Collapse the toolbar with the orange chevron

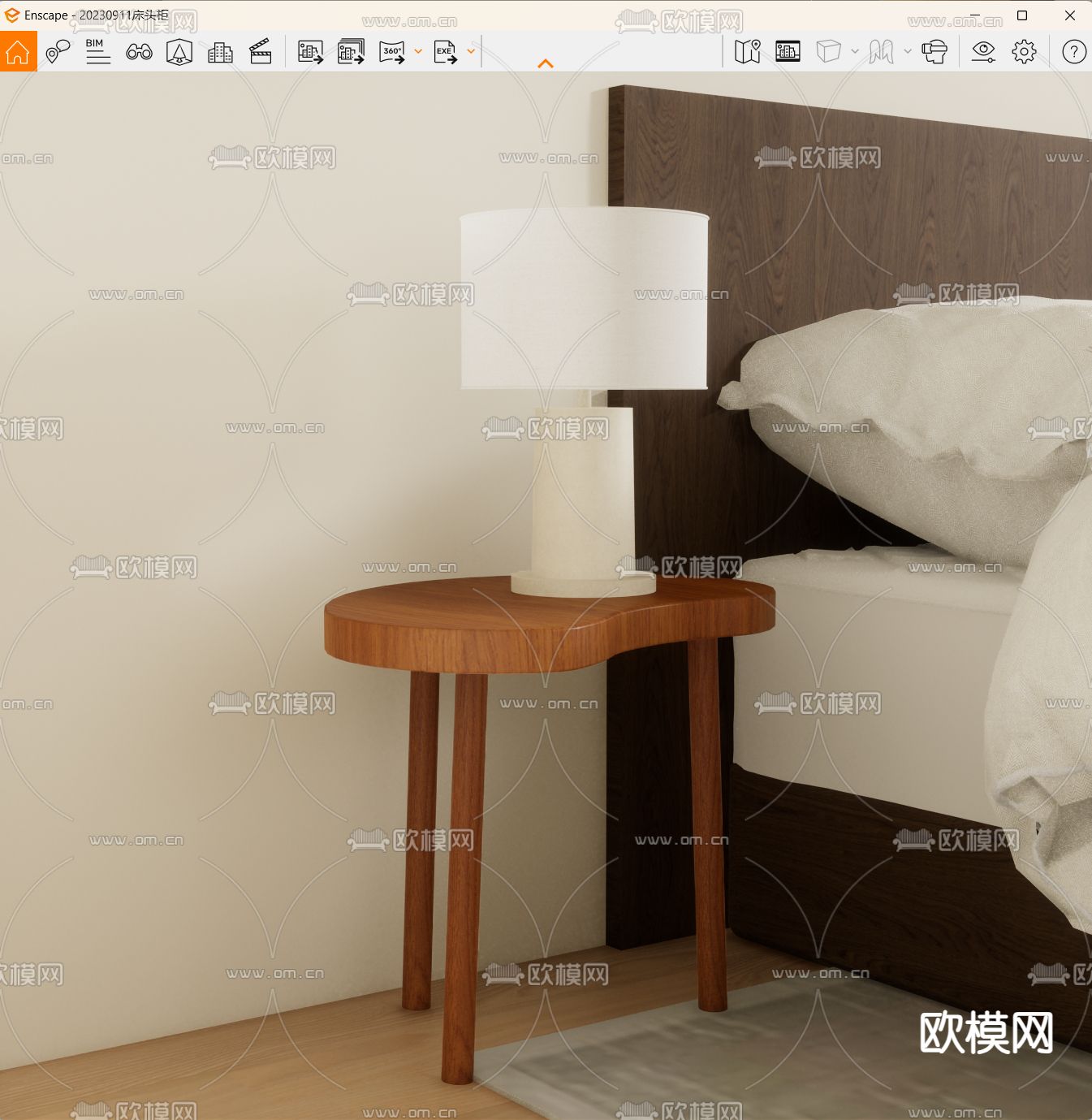546,62
